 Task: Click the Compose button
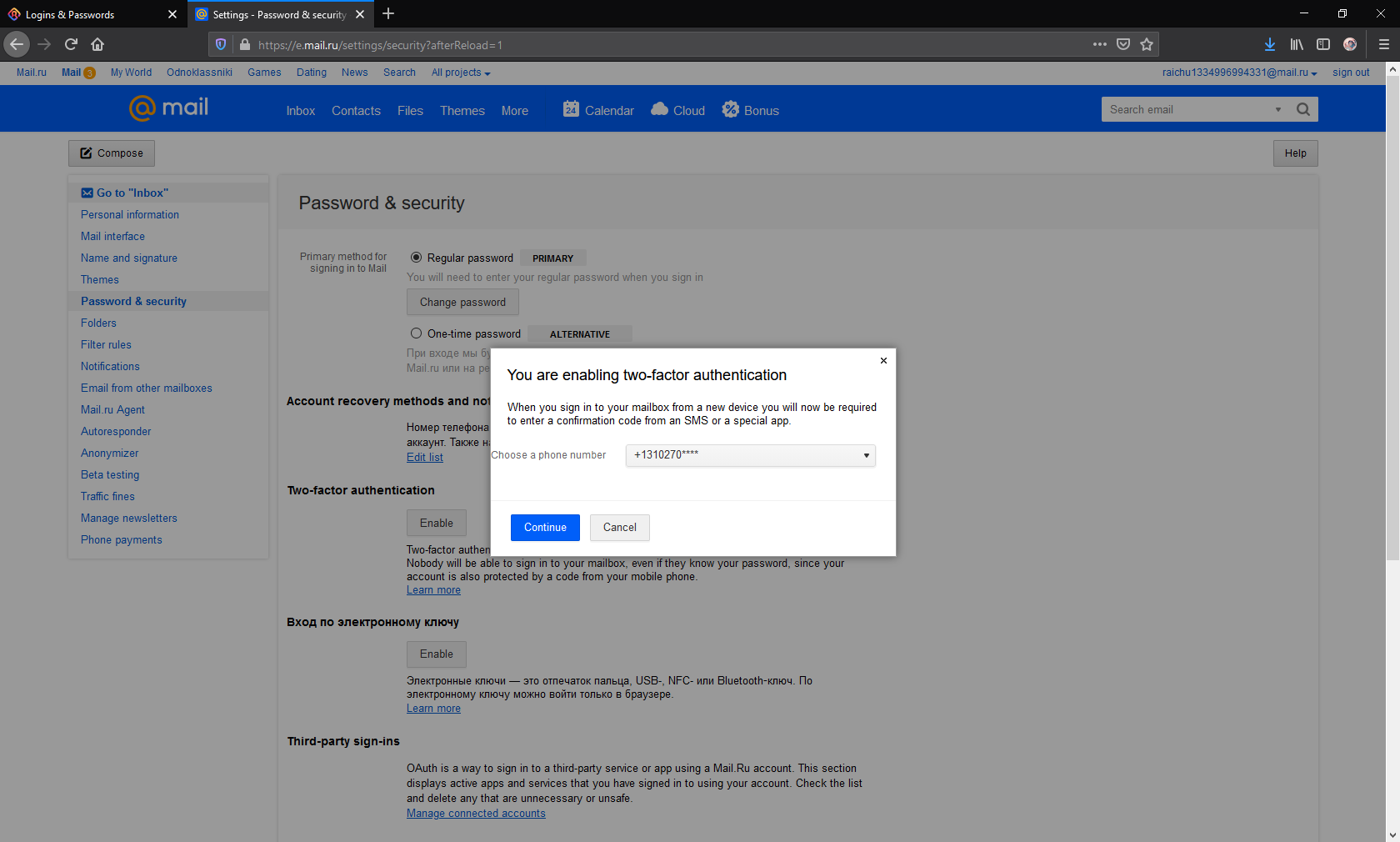[112, 153]
